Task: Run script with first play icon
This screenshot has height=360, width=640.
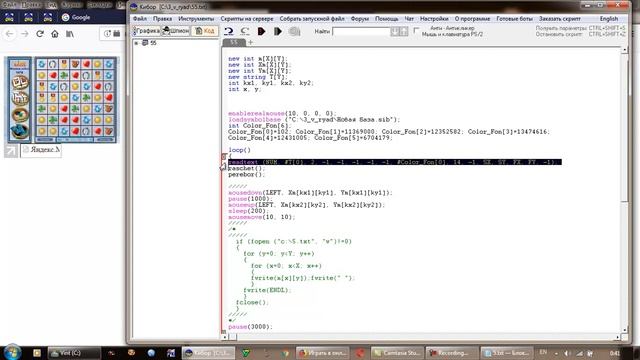Action: pyautogui.click(x=261, y=31)
